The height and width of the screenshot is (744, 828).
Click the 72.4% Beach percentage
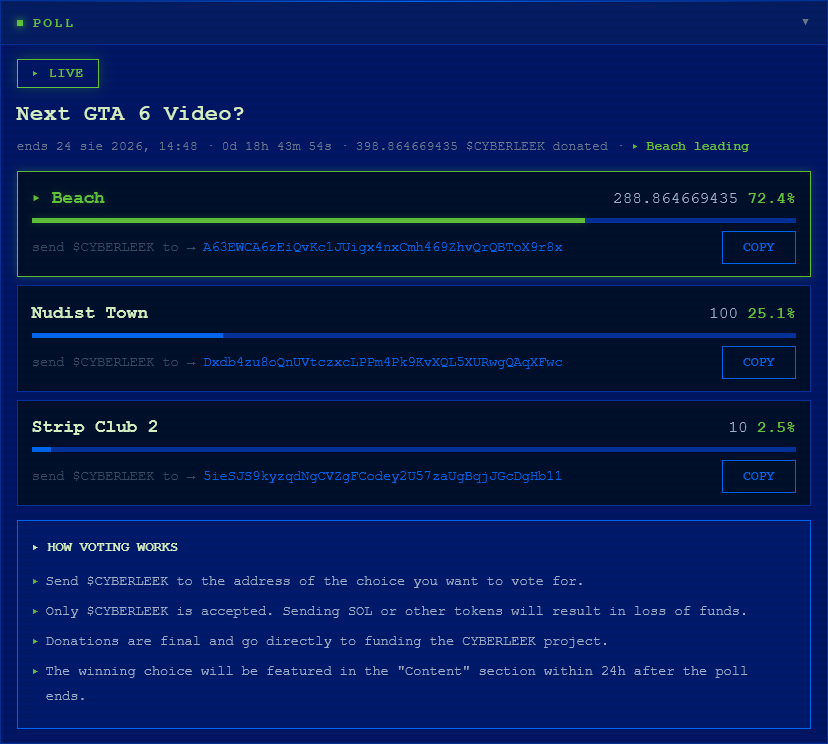[771, 199]
